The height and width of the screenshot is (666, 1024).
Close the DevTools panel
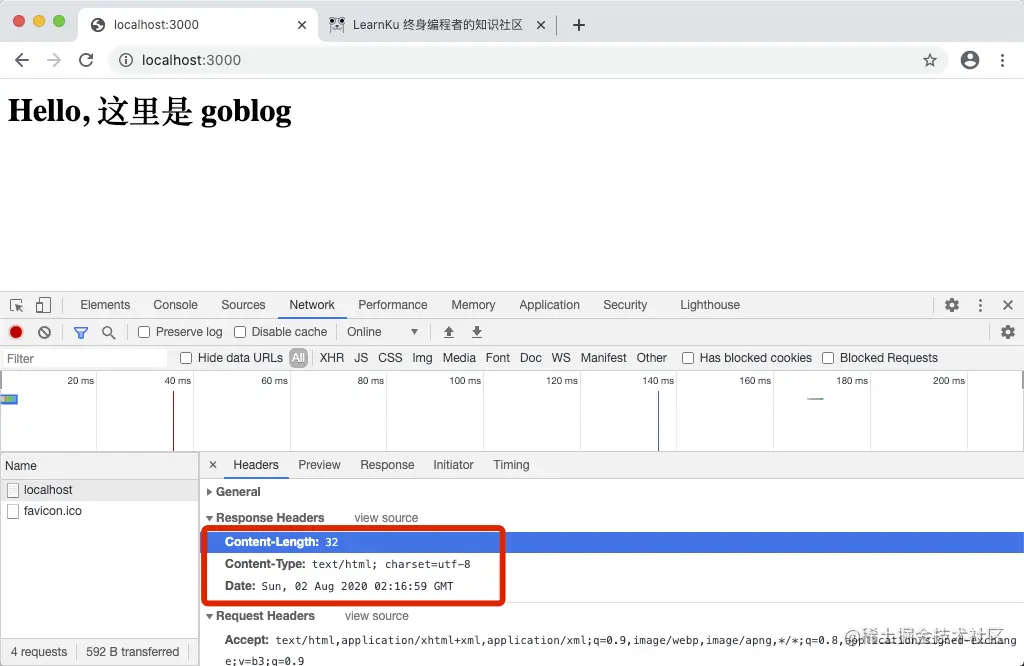coord(1008,305)
